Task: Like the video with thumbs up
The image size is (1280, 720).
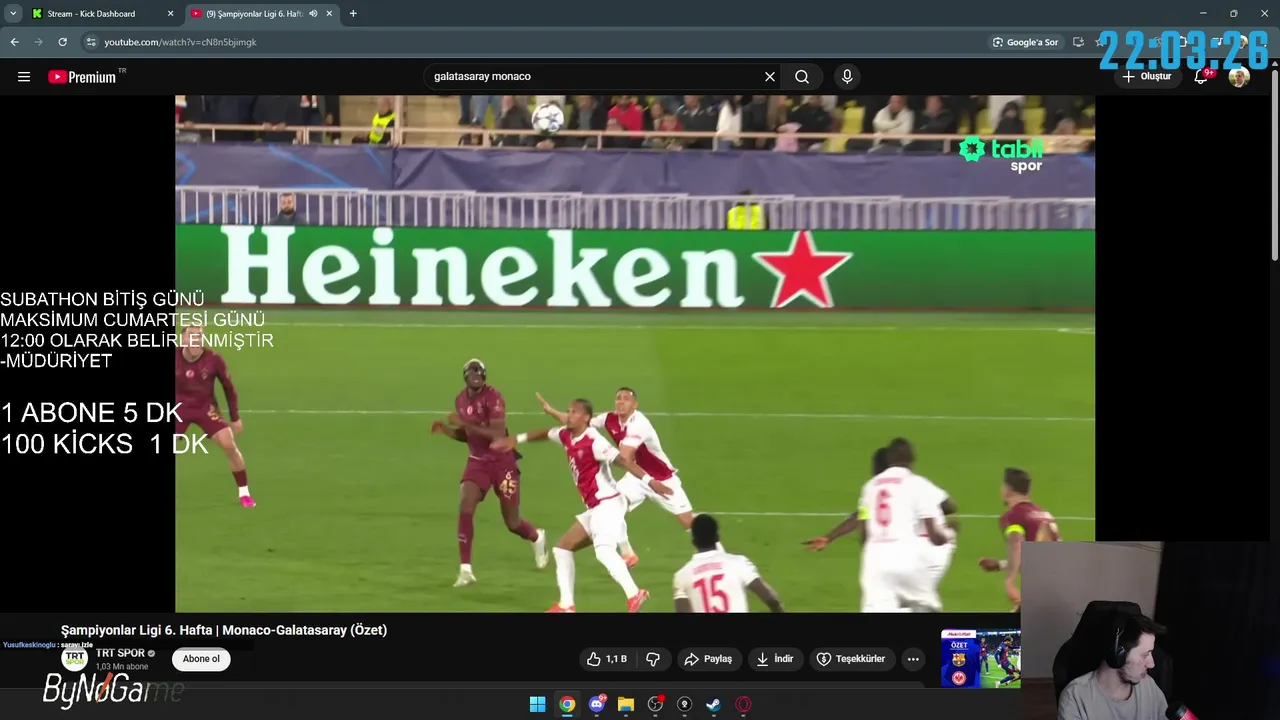Action: [x=607, y=659]
